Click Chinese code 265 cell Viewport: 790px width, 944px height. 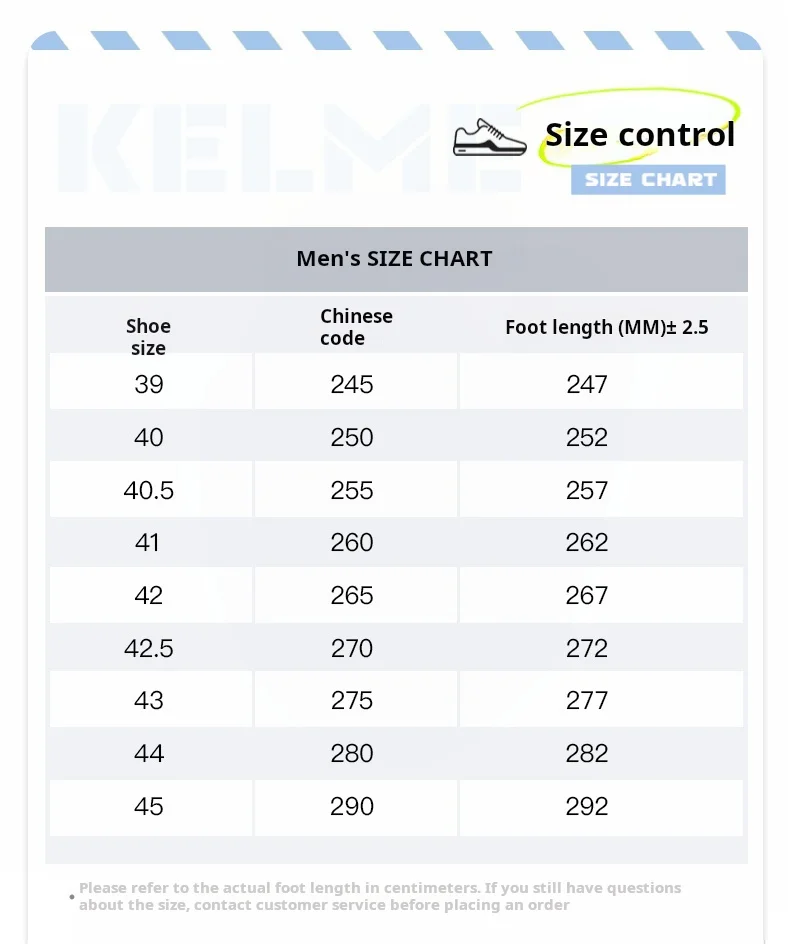(352, 595)
